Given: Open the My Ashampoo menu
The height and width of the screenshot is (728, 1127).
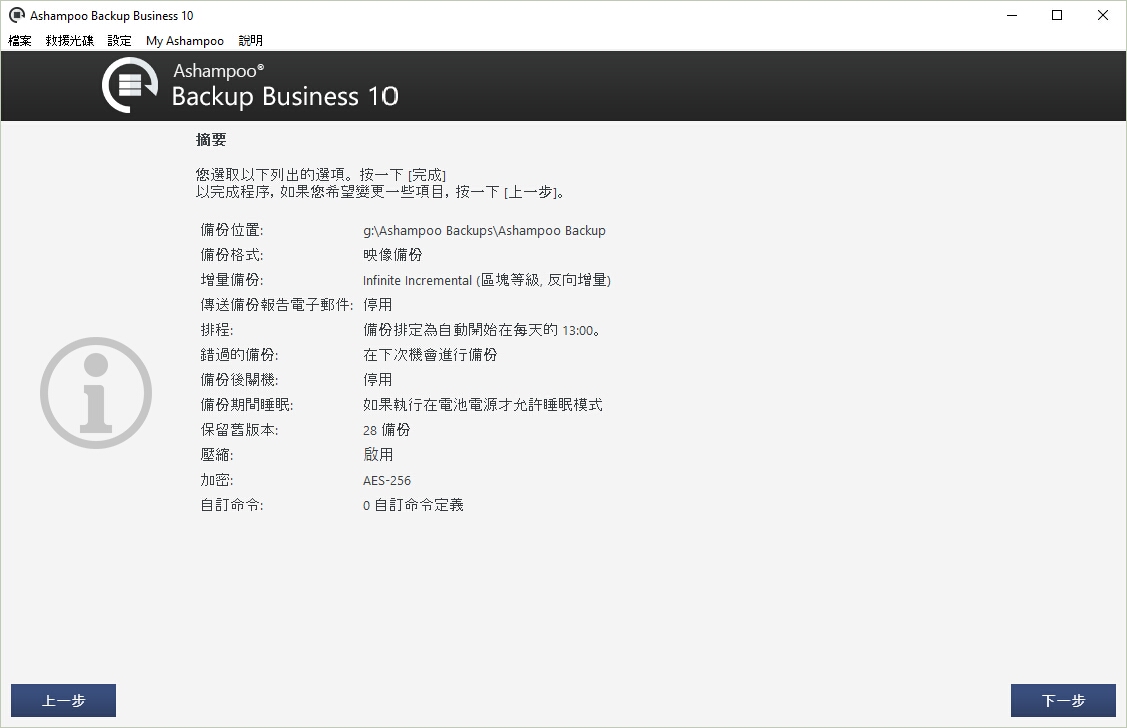Looking at the screenshot, I should pos(185,41).
